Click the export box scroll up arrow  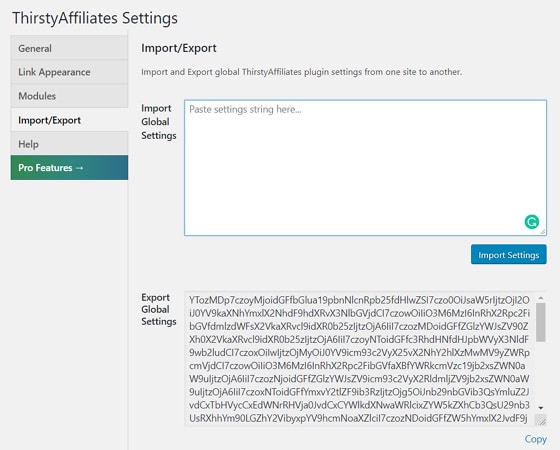tap(541, 298)
